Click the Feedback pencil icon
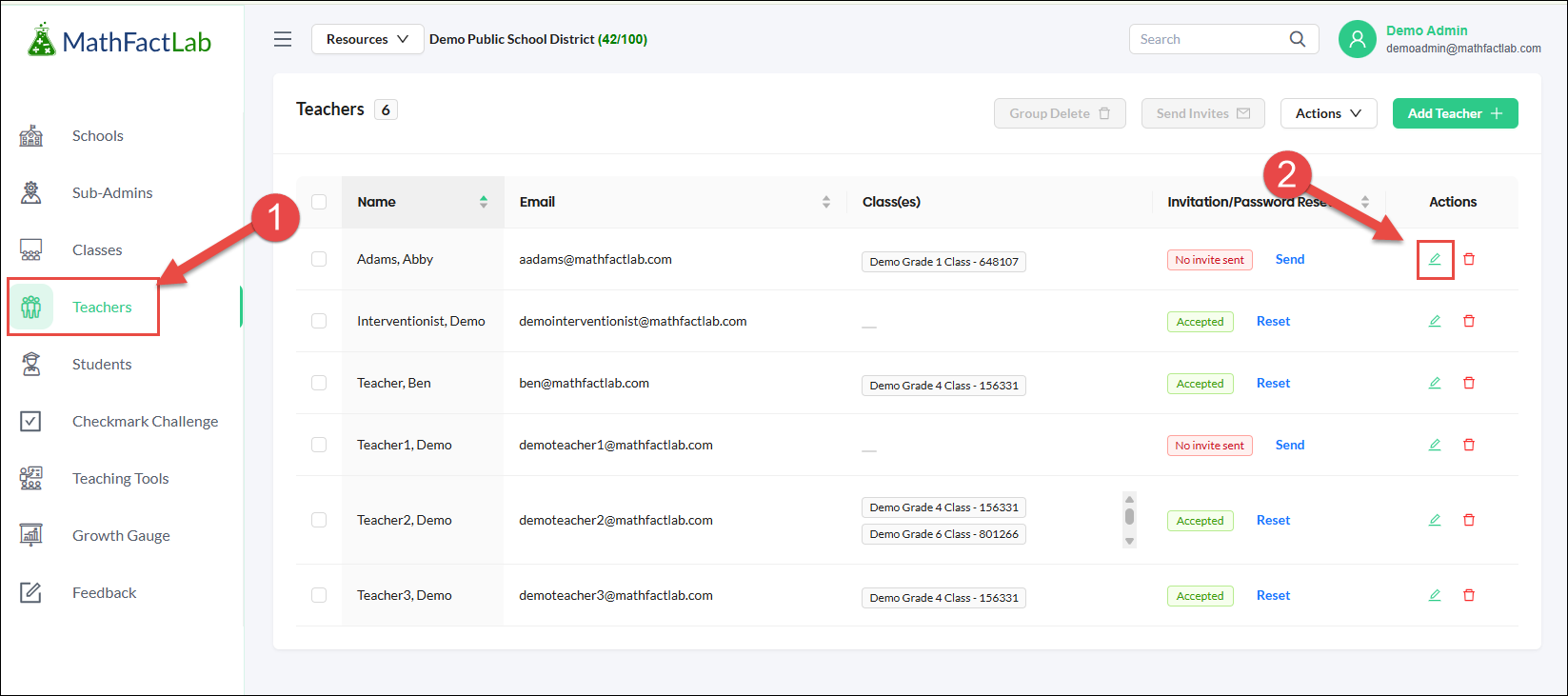The height and width of the screenshot is (696, 1568). [31, 592]
